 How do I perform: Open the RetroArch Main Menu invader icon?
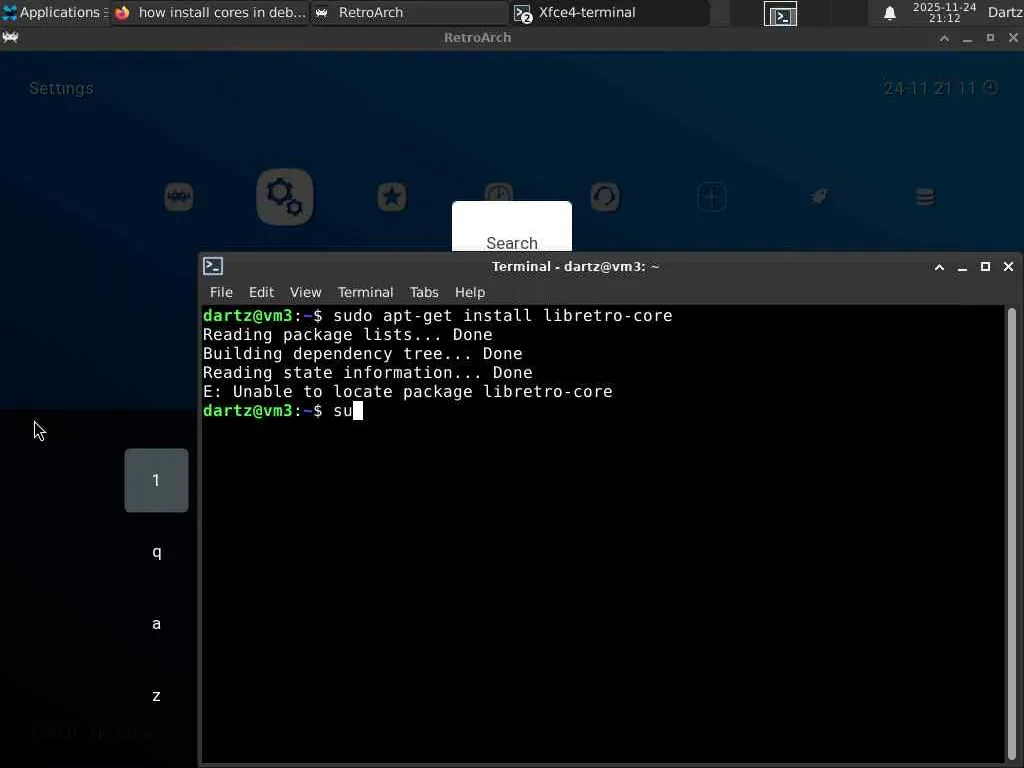[x=179, y=197]
